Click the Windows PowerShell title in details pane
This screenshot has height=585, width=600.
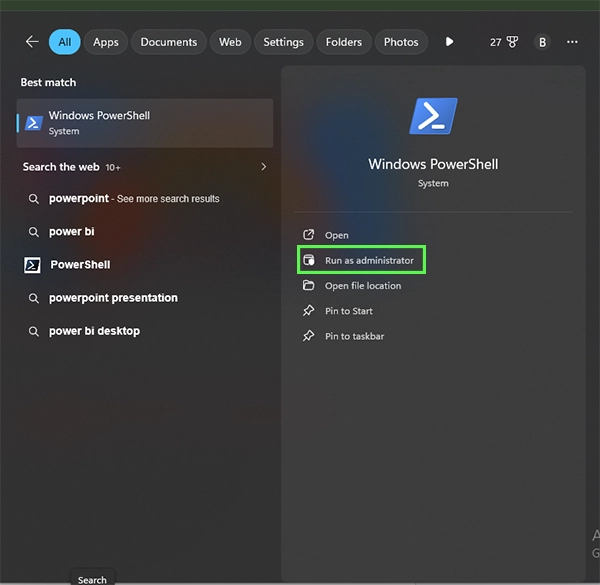pyautogui.click(x=433, y=164)
